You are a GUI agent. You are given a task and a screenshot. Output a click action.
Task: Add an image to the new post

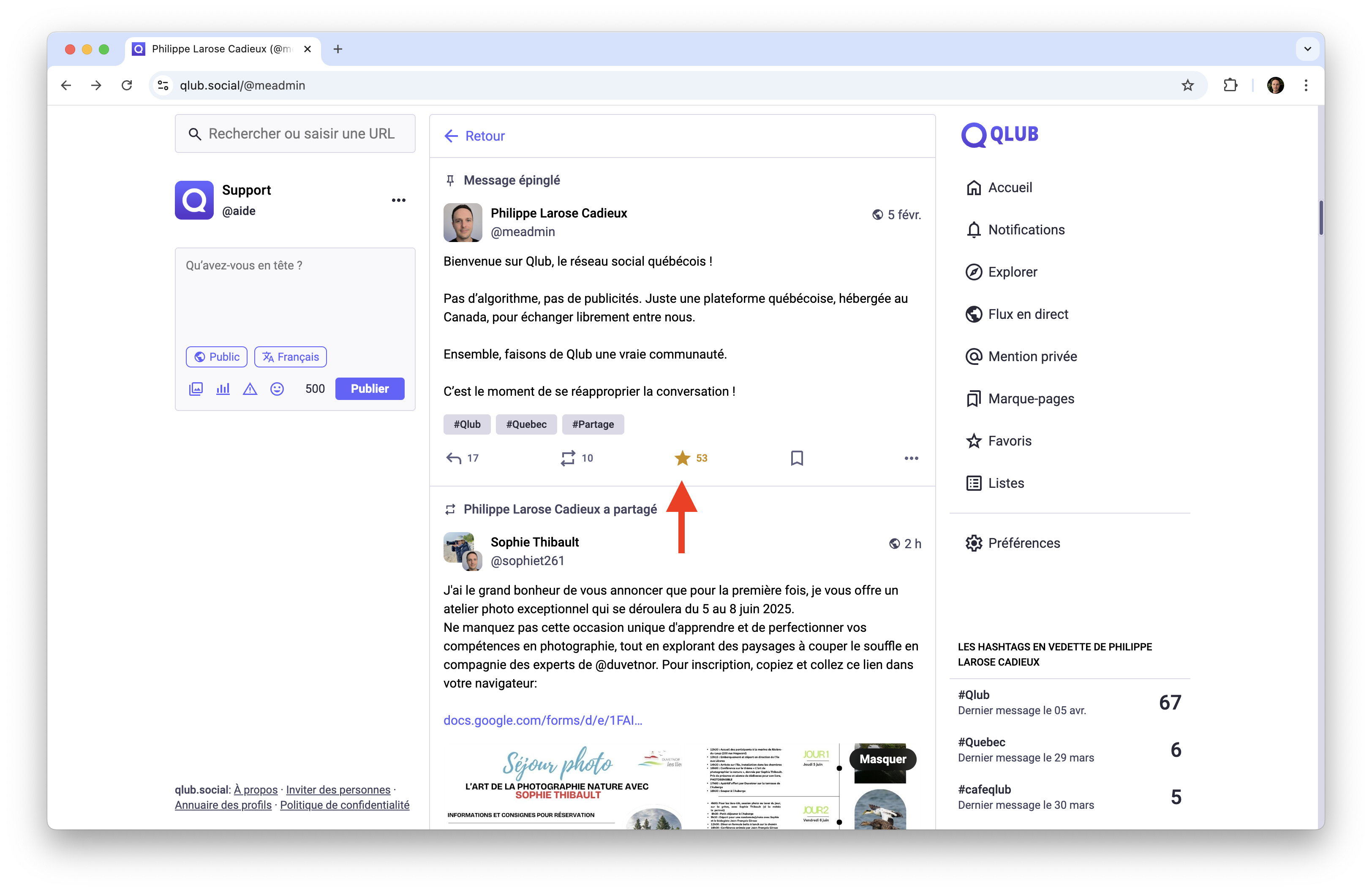pos(196,389)
